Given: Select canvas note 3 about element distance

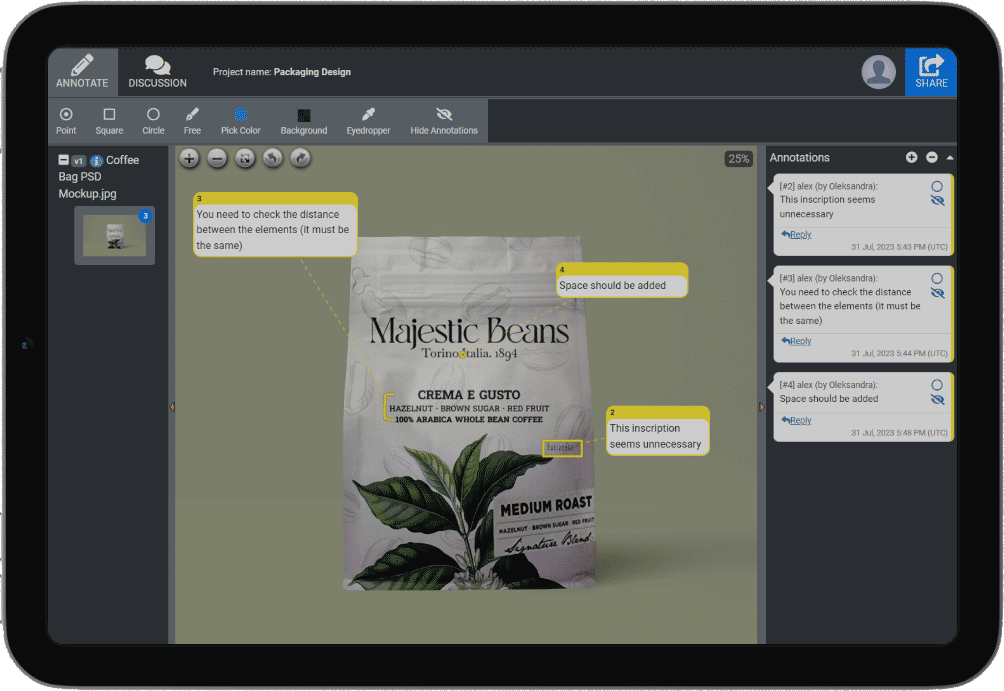Looking at the screenshot, I should click(x=275, y=225).
